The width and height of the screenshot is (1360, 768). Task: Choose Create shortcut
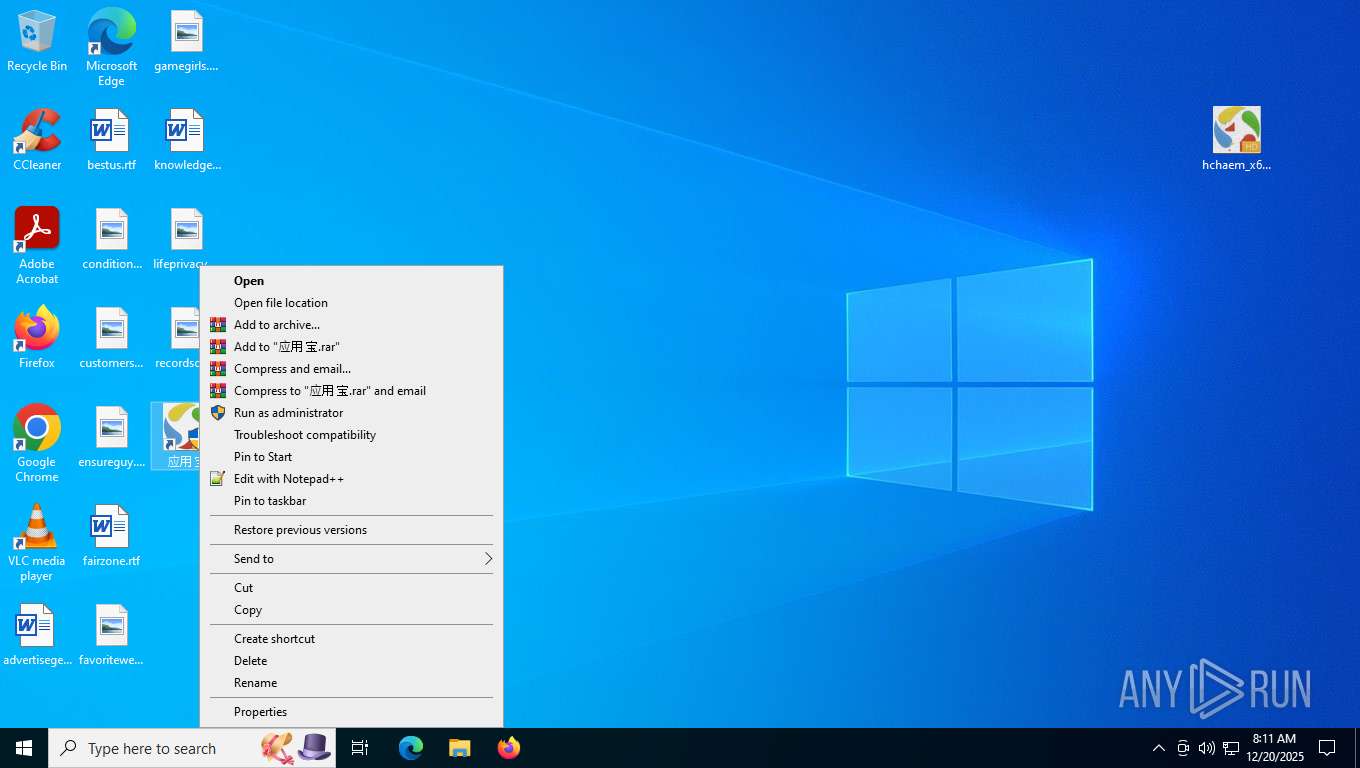click(351, 639)
